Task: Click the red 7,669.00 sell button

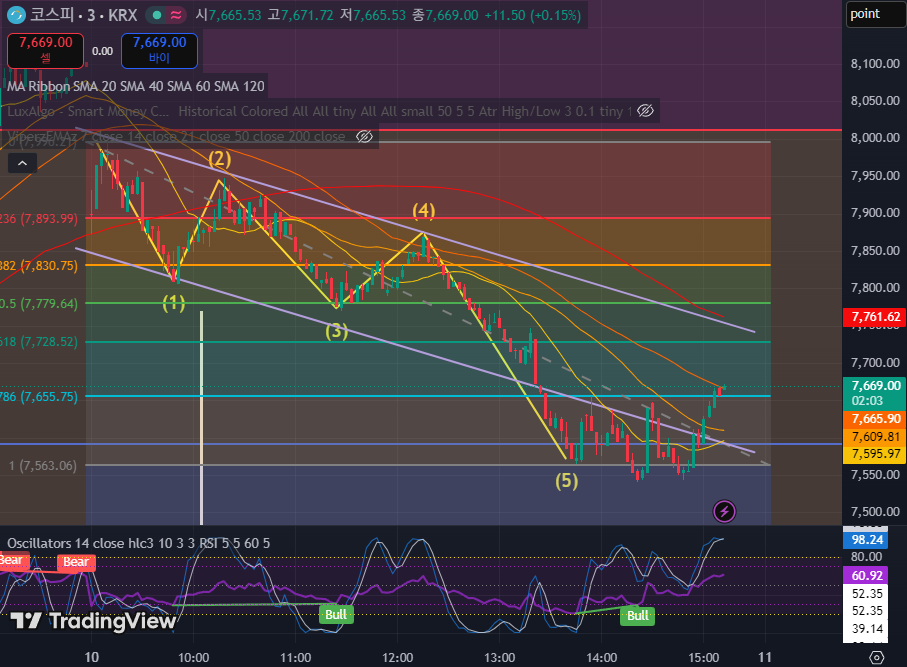Action: (45, 50)
